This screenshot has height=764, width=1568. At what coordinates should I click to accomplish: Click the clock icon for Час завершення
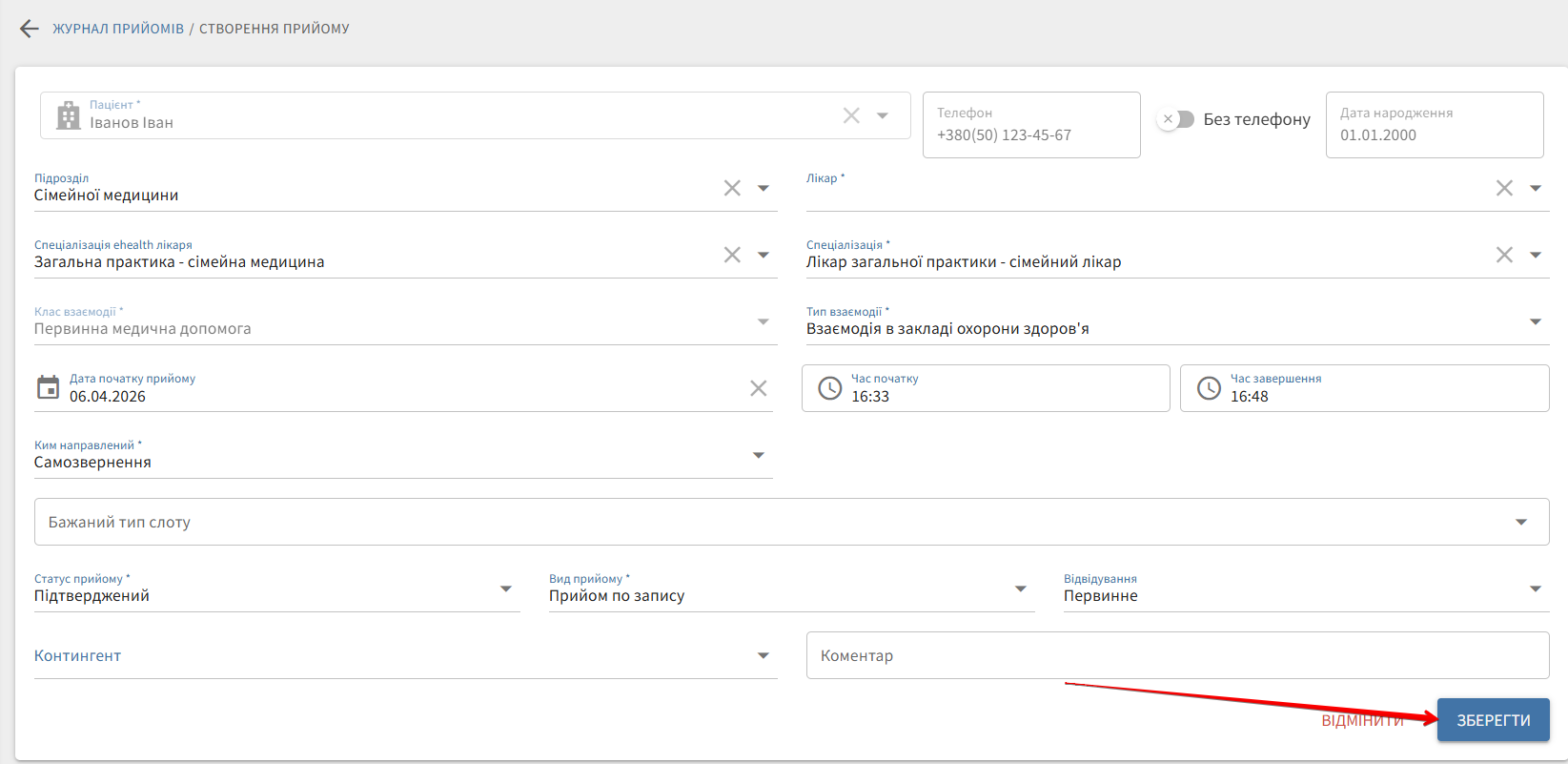click(x=1209, y=388)
